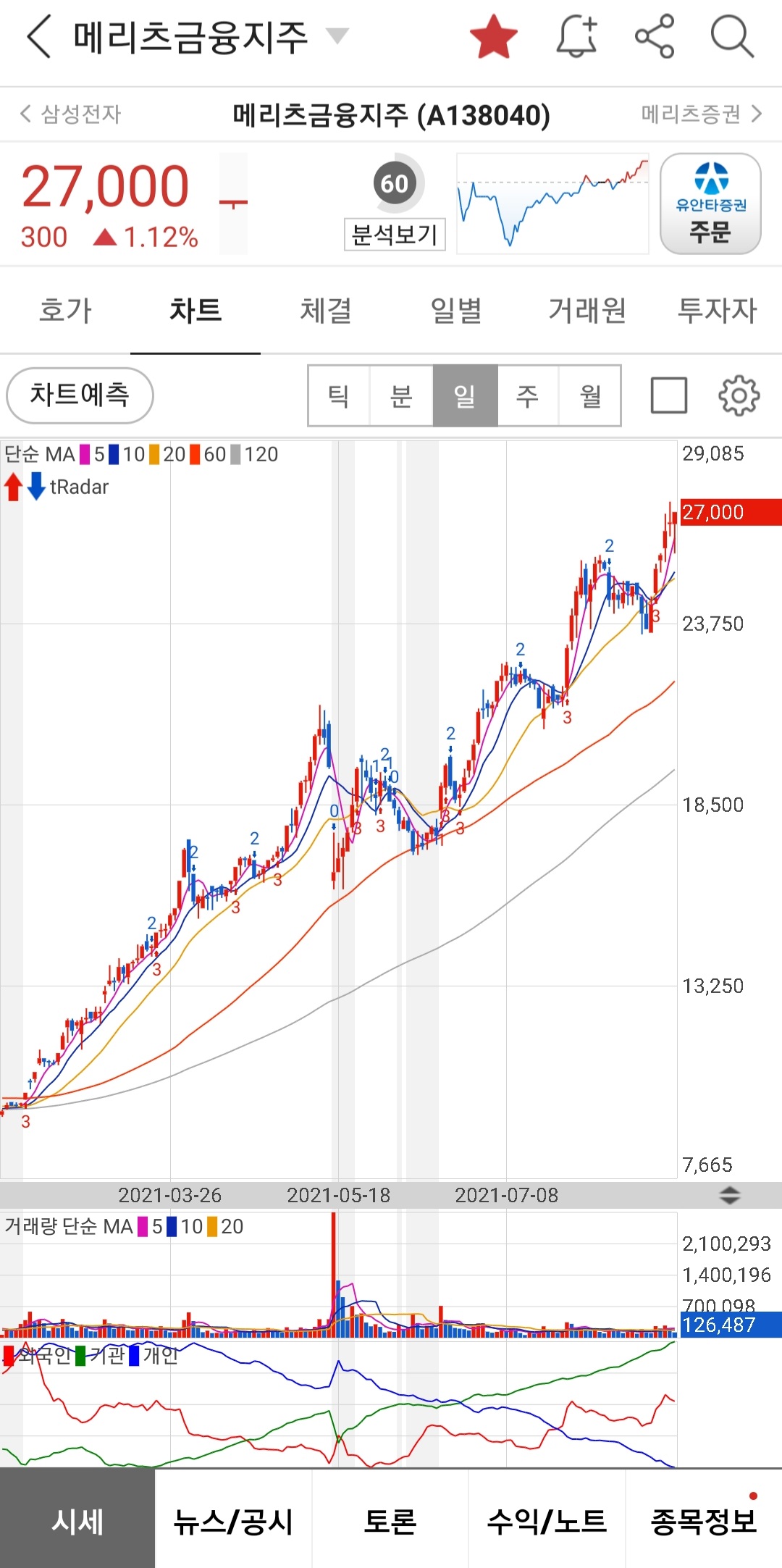Screen dimensions: 782x1568
Task: Open the 메리츠금융지주 stock selector dropdown
Action: (x=337, y=35)
